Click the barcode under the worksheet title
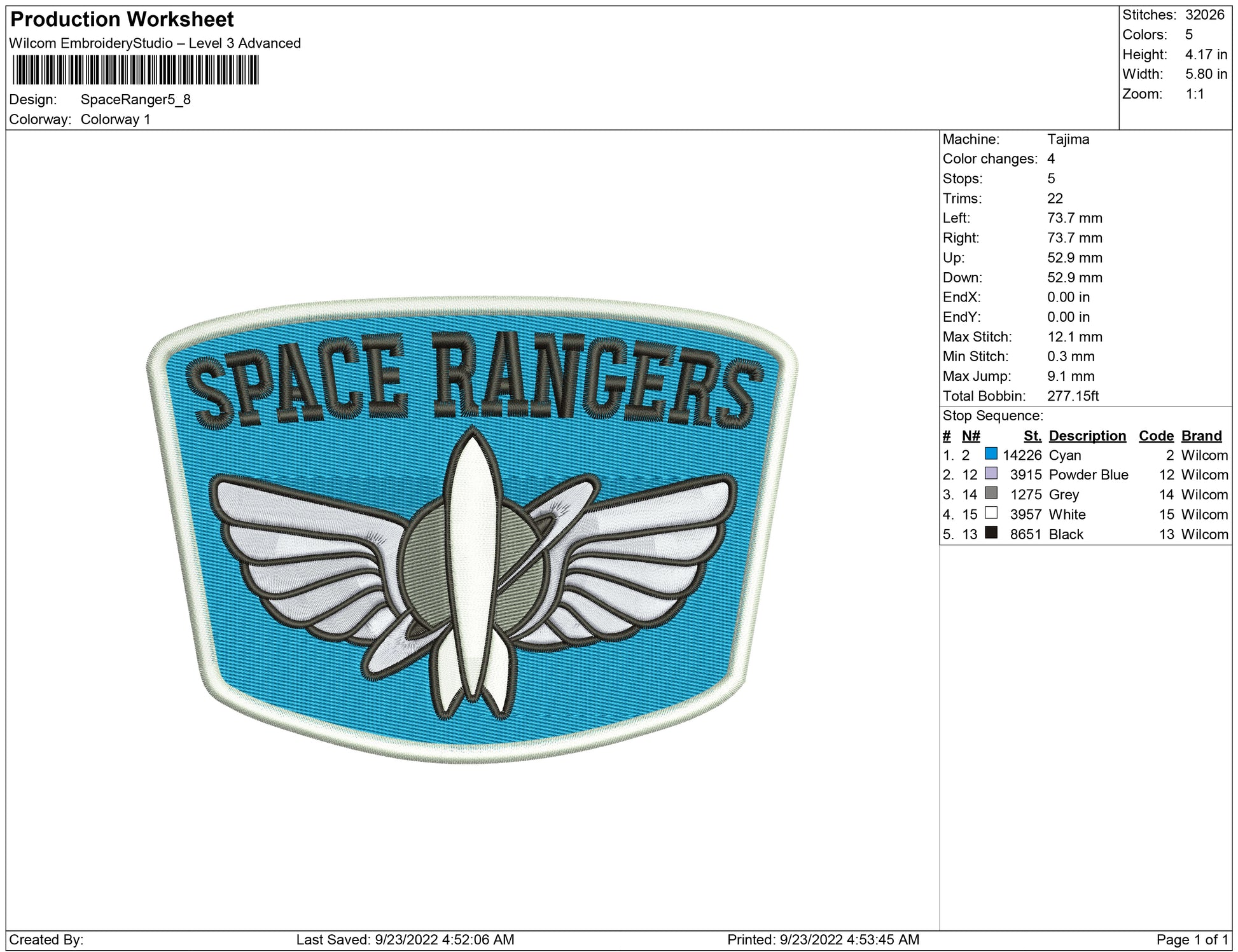The image size is (1238, 952). [136, 70]
